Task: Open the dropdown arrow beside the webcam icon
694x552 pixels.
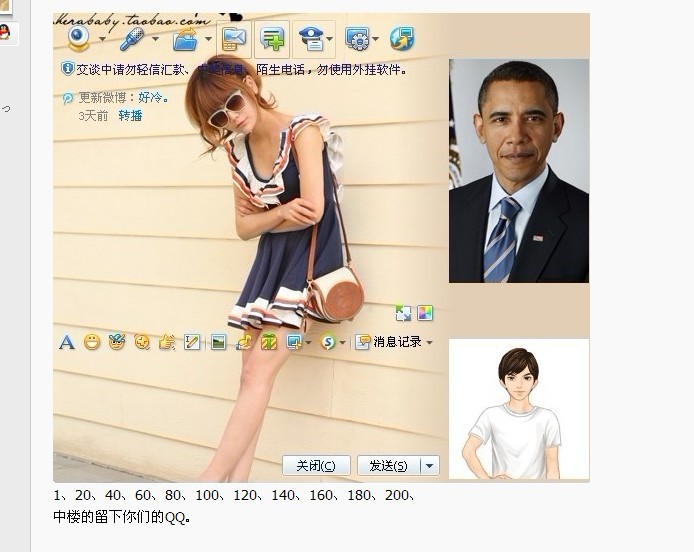Action: point(102,39)
